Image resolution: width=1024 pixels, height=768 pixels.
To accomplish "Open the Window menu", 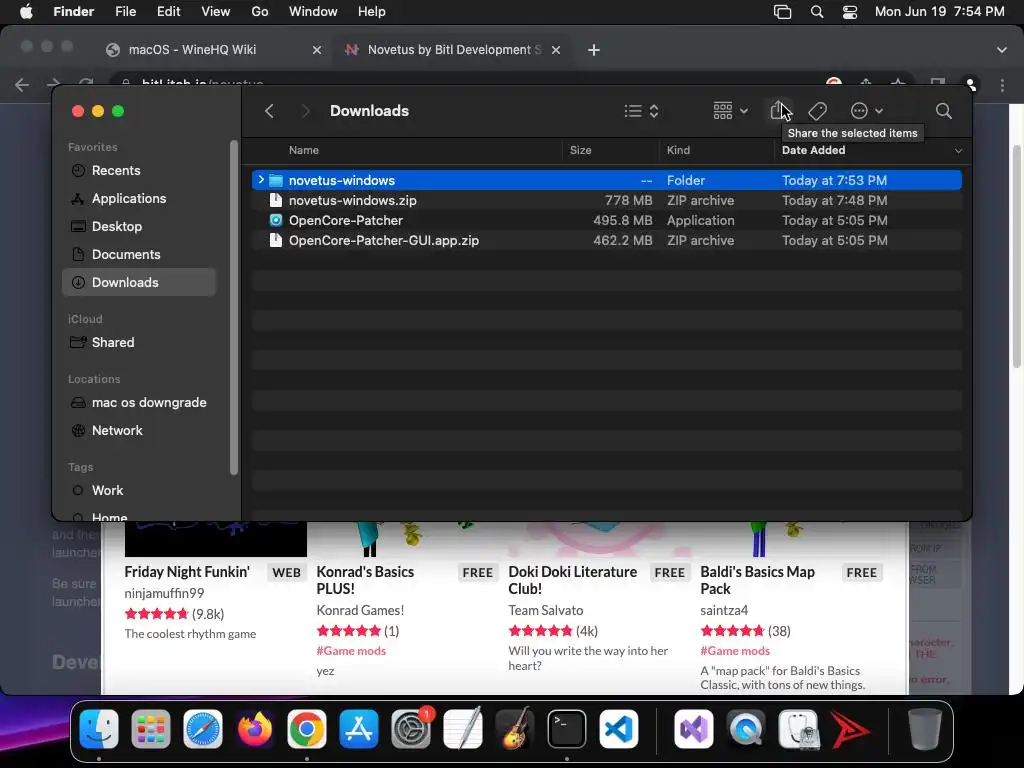I will tap(313, 12).
